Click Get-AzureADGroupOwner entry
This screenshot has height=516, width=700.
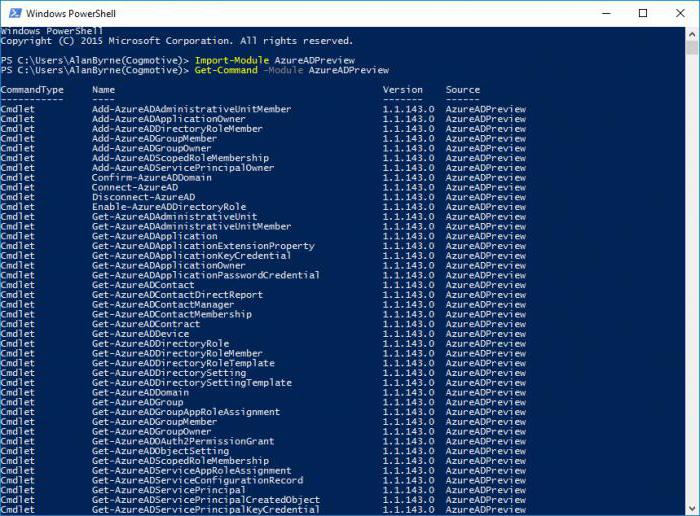[x=151, y=432]
